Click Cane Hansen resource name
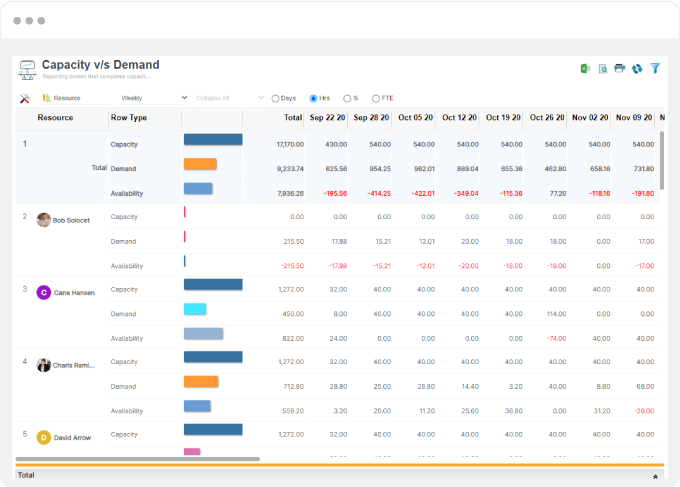680x487 pixels. tap(74, 293)
